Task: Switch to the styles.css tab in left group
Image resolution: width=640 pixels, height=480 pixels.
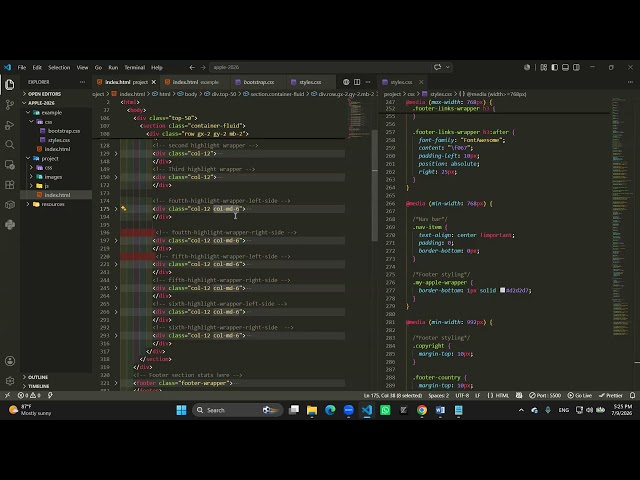Action: (310, 82)
